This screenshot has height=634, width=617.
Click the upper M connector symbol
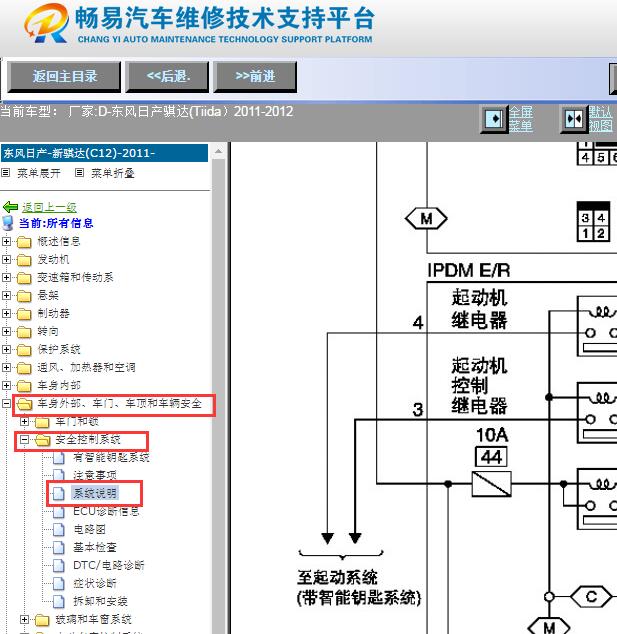[x=426, y=219]
